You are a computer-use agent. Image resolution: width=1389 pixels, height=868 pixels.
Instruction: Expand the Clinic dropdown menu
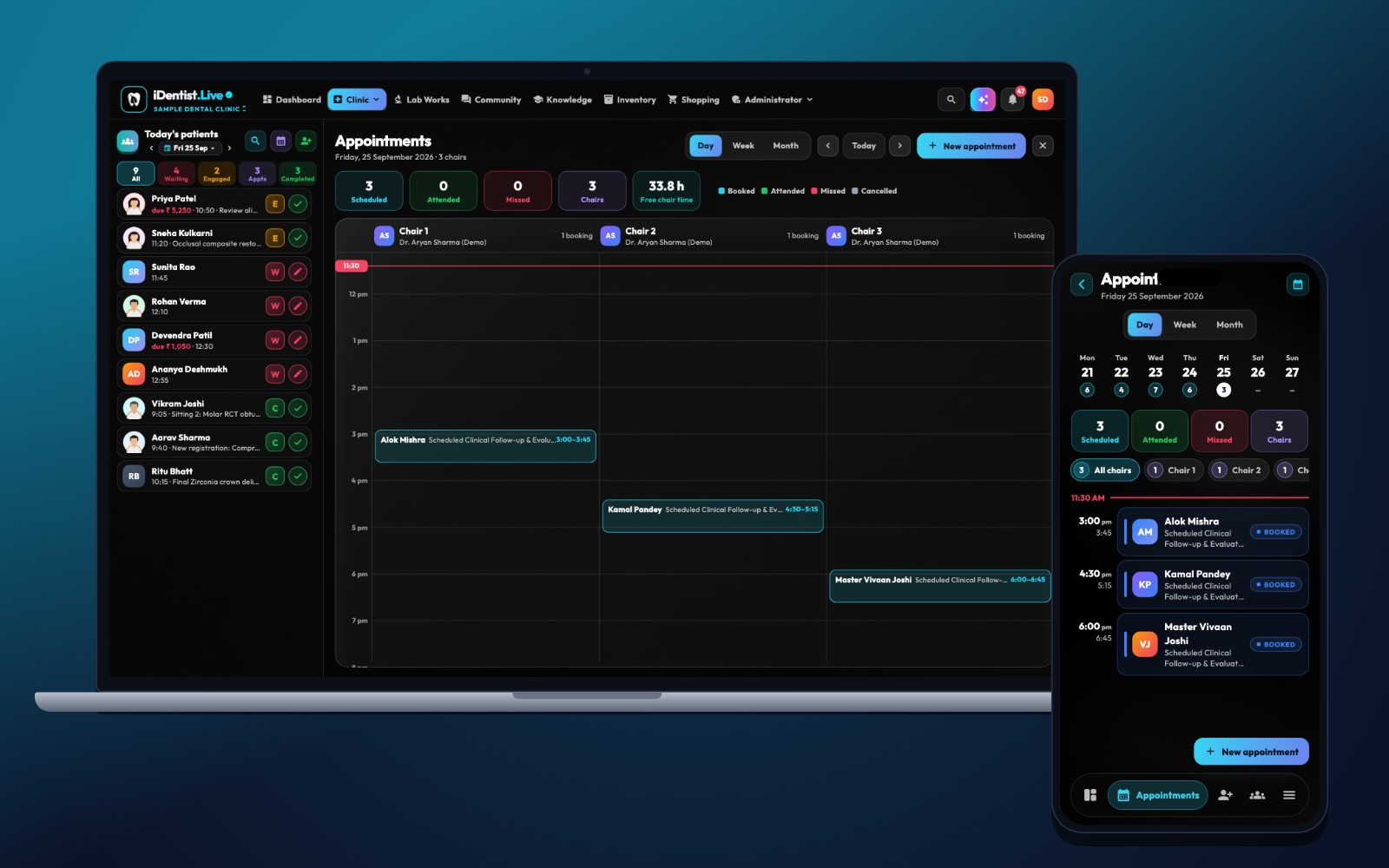tap(357, 100)
